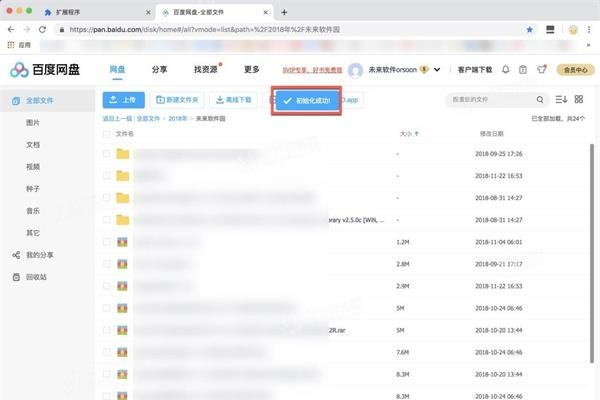Click the 上传 upload button
This screenshot has width=600, height=400.
[x=124, y=100]
